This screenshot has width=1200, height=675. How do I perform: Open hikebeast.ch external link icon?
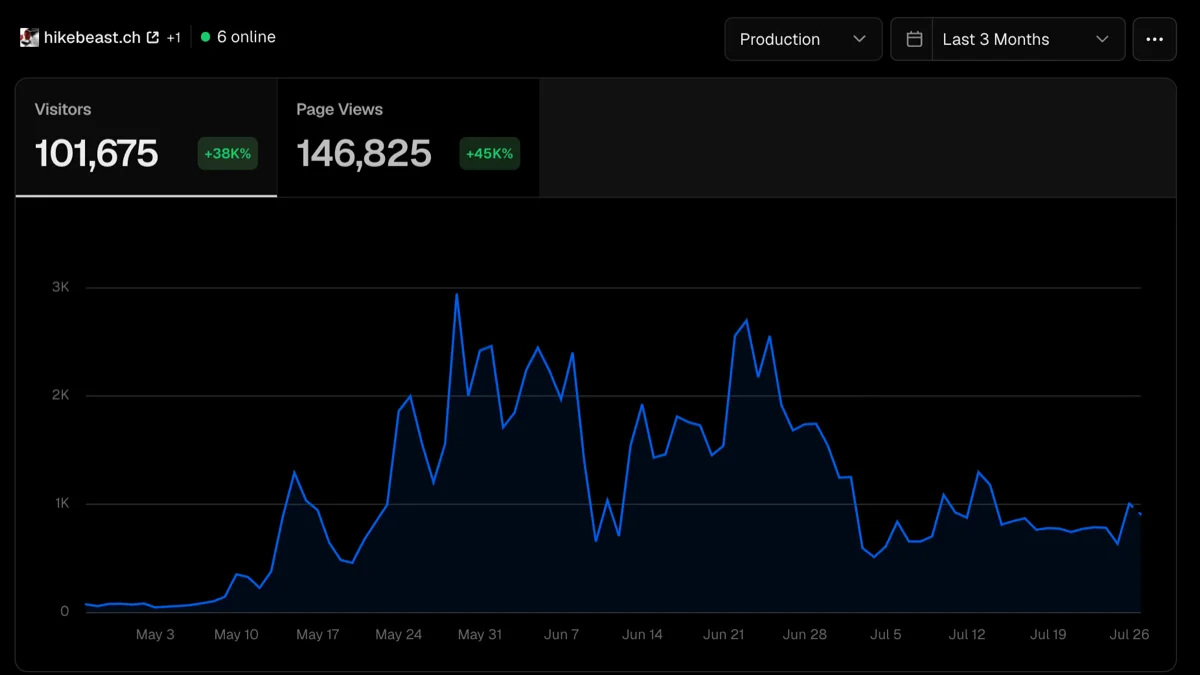pos(153,38)
